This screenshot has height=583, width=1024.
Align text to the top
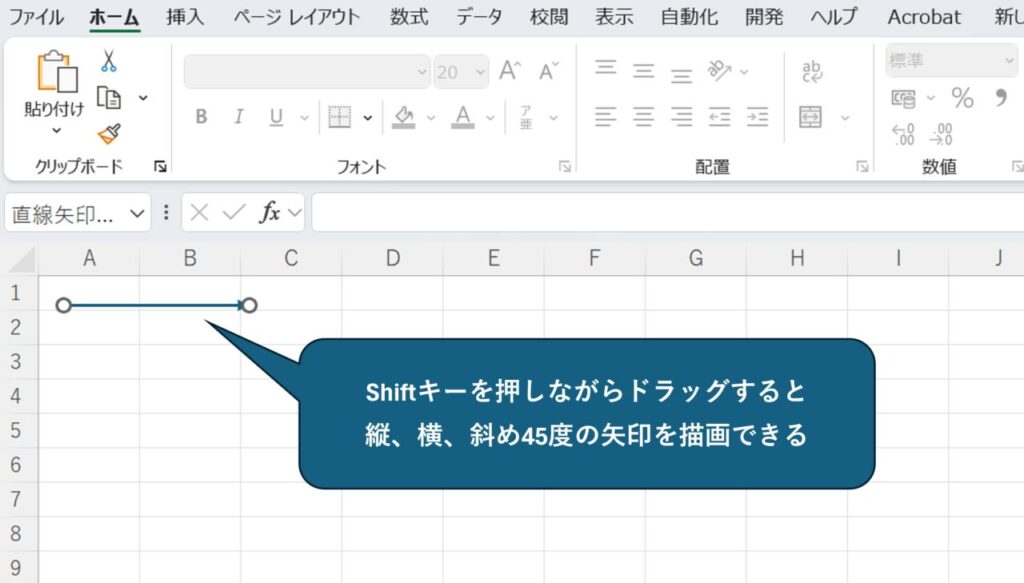[605, 68]
